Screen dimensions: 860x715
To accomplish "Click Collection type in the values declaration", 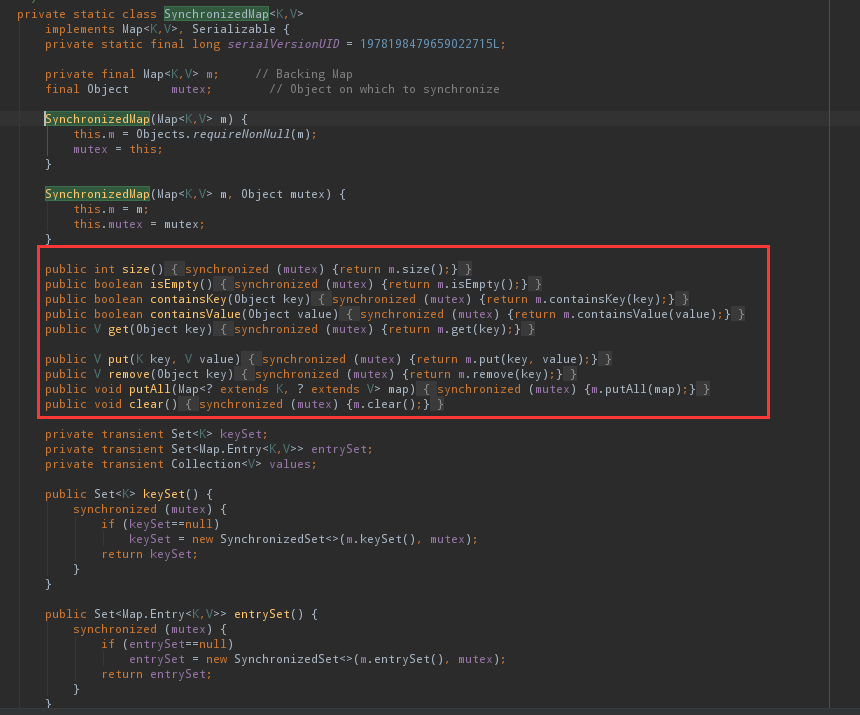I will pos(206,464).
